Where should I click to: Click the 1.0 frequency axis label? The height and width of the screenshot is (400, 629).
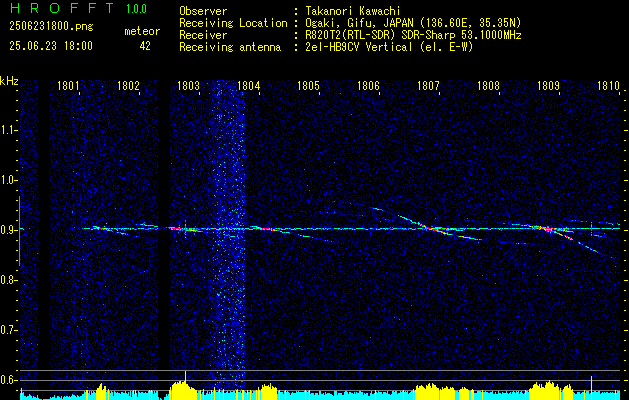7,180
